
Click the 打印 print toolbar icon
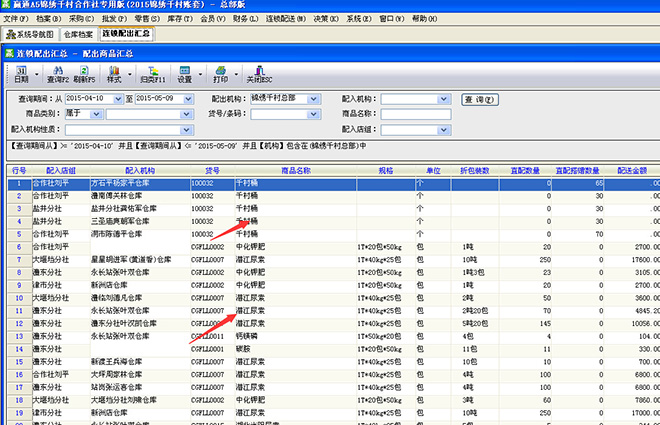[220, 73]
